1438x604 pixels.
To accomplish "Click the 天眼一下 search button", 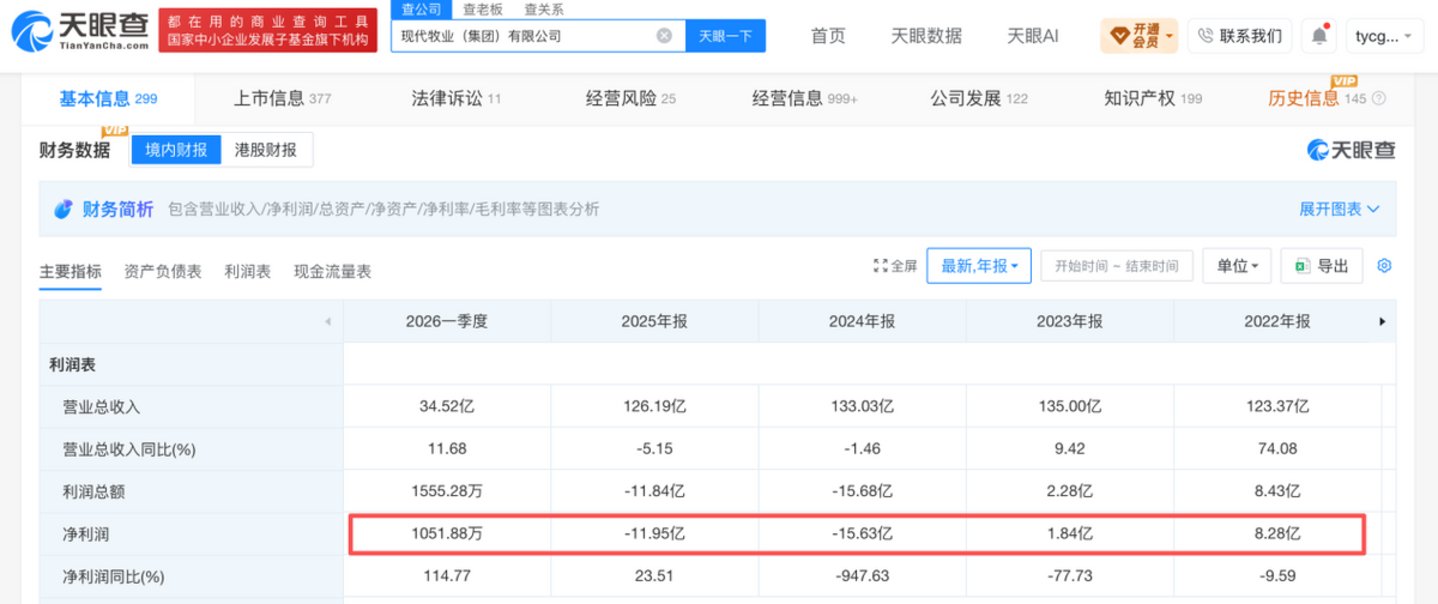I will click(x=725, y=36).
